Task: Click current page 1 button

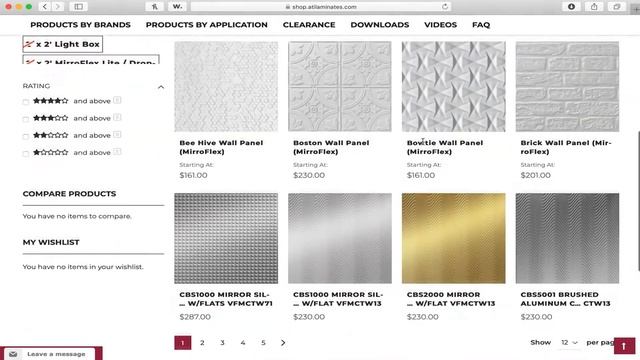Action: coord(182,343)
